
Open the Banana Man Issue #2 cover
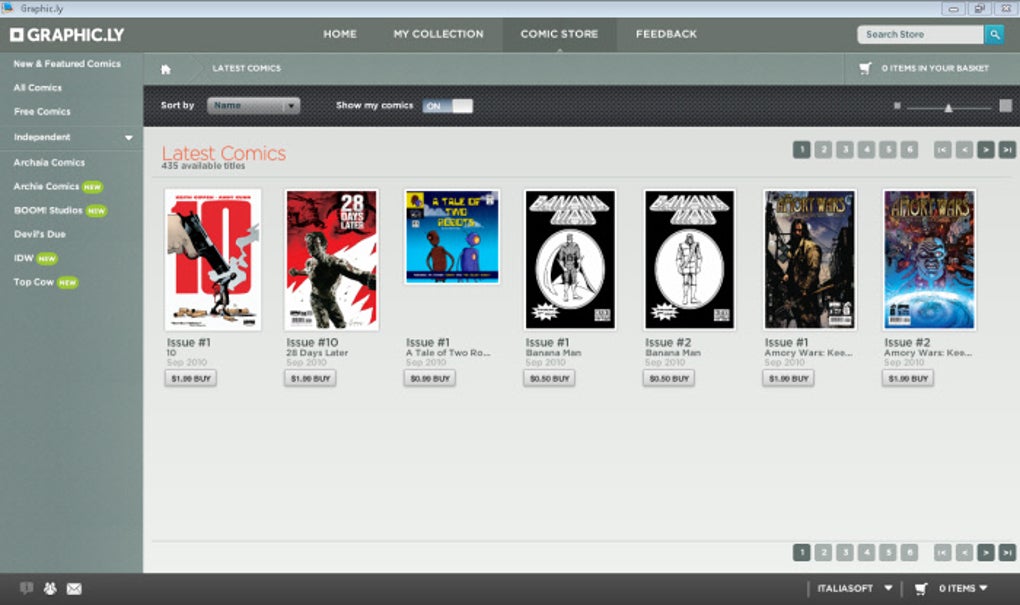690,260
